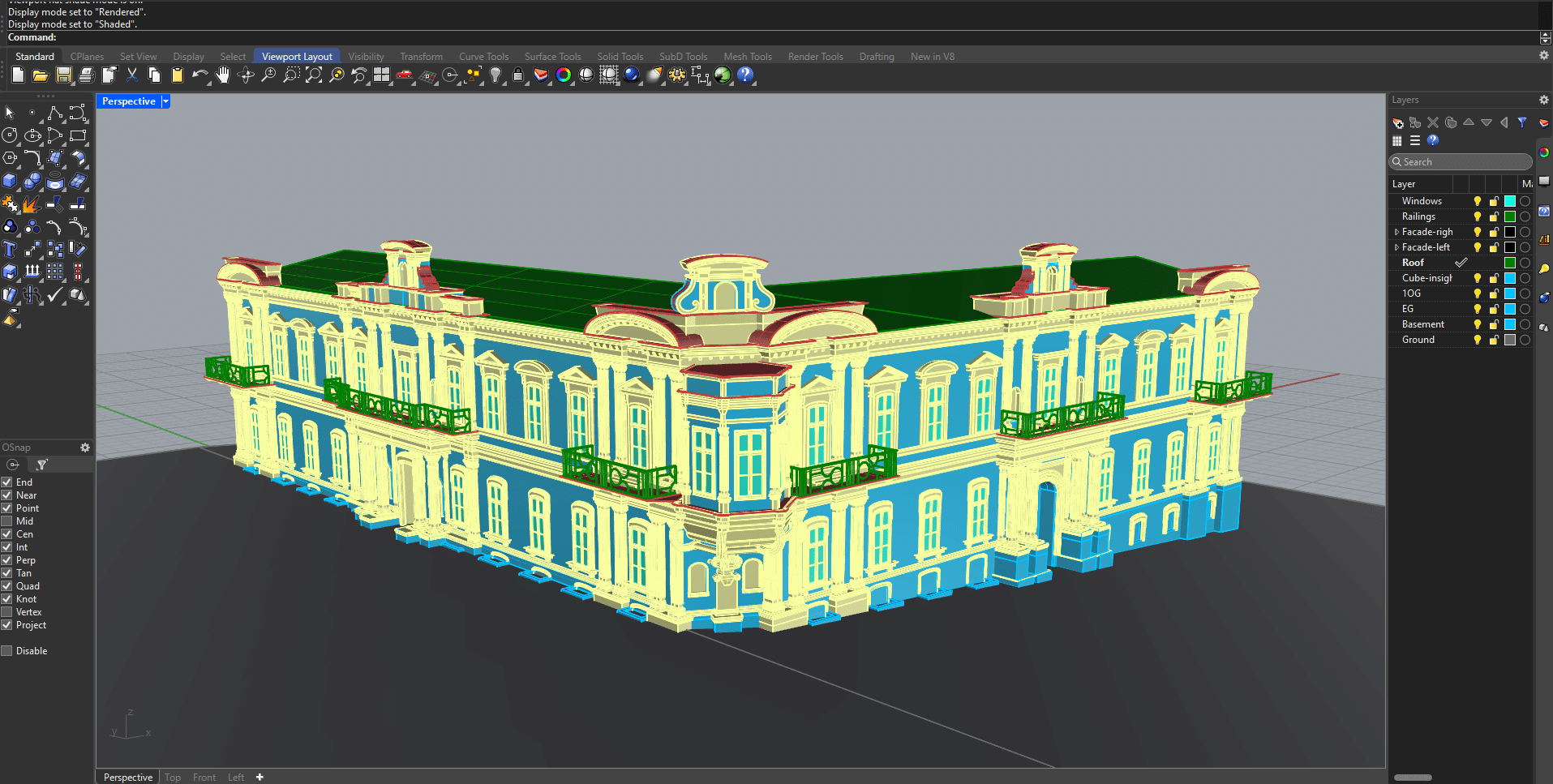Hide the Windows layer with lightbulb

click(1477, 201)
